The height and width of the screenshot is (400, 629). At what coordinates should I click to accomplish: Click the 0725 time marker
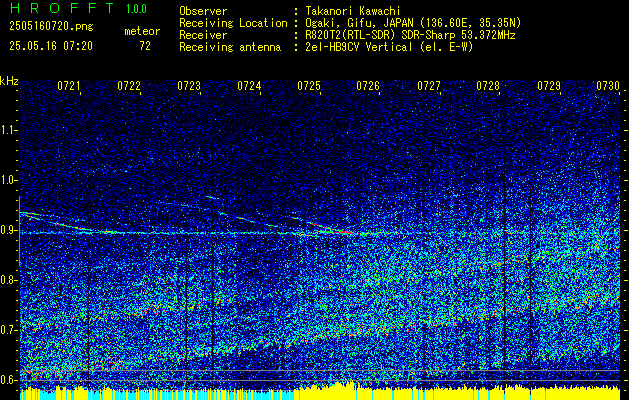tap(309, 86)
